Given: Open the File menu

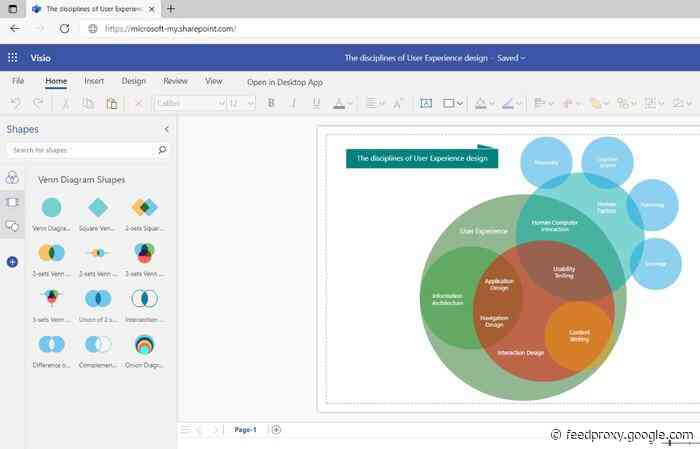Looking at the screenshot, I should click(x=18, y=81).
